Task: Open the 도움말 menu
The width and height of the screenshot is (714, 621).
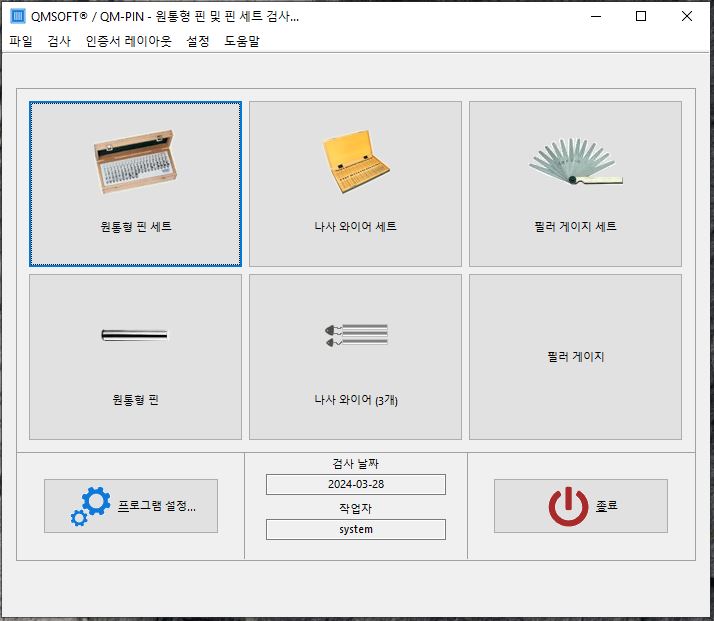Action: (242, 41)
